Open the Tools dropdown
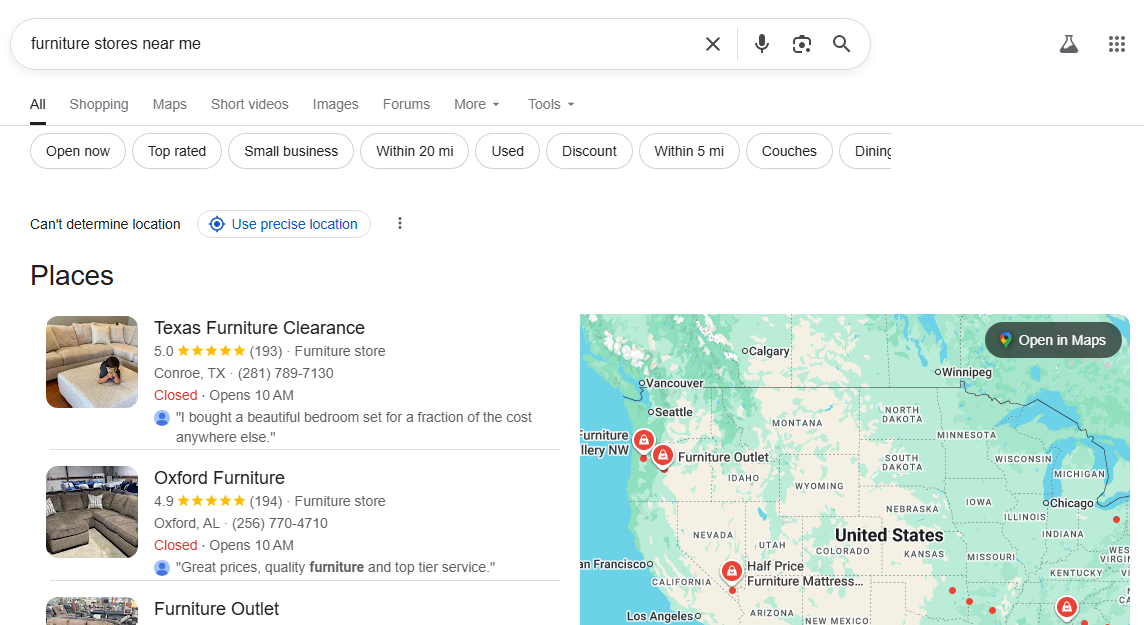 (x=551, y=104)
